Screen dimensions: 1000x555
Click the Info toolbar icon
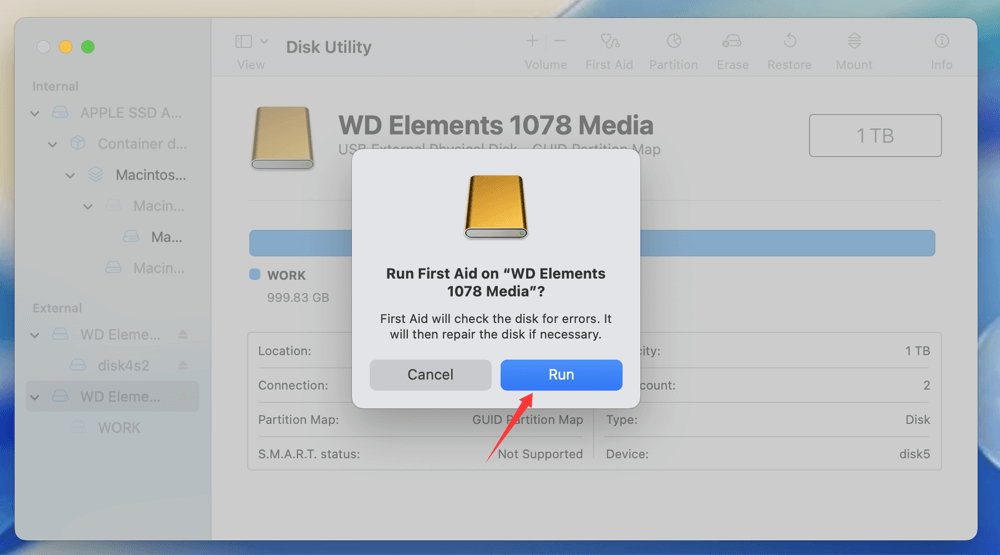(941, 41)
